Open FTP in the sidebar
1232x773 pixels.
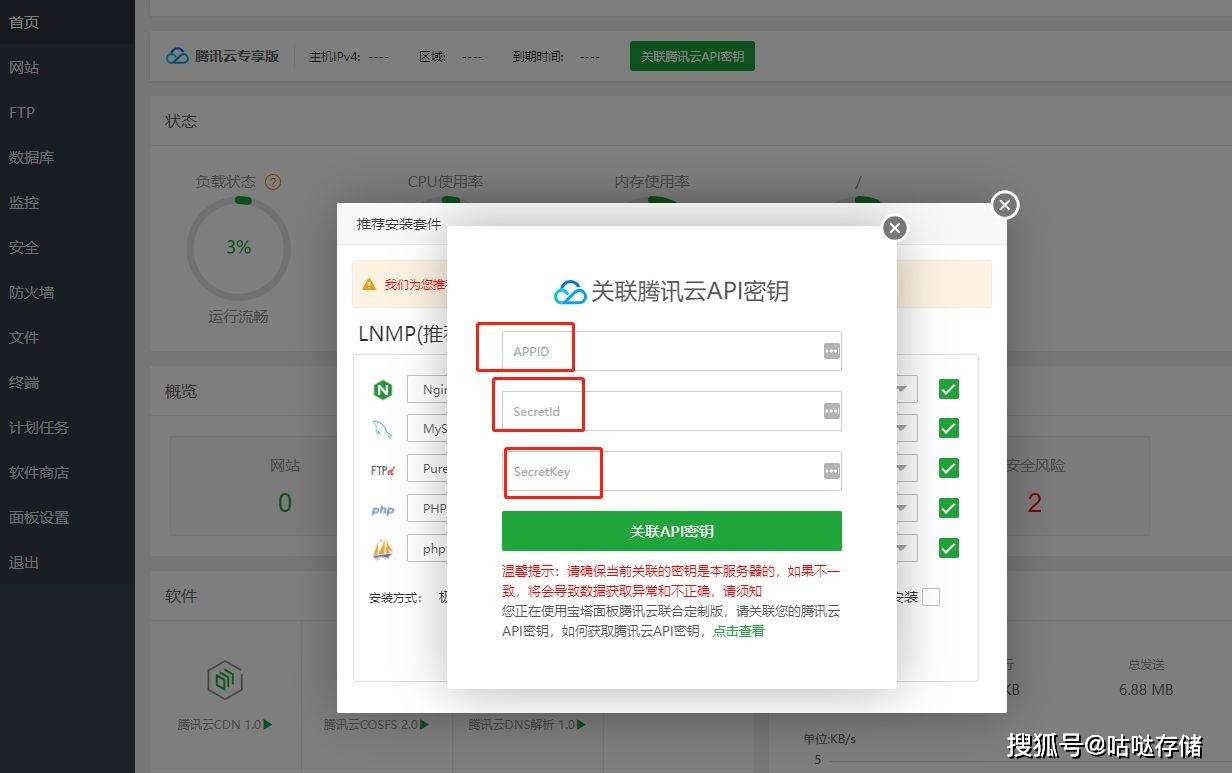coord(67,112)
